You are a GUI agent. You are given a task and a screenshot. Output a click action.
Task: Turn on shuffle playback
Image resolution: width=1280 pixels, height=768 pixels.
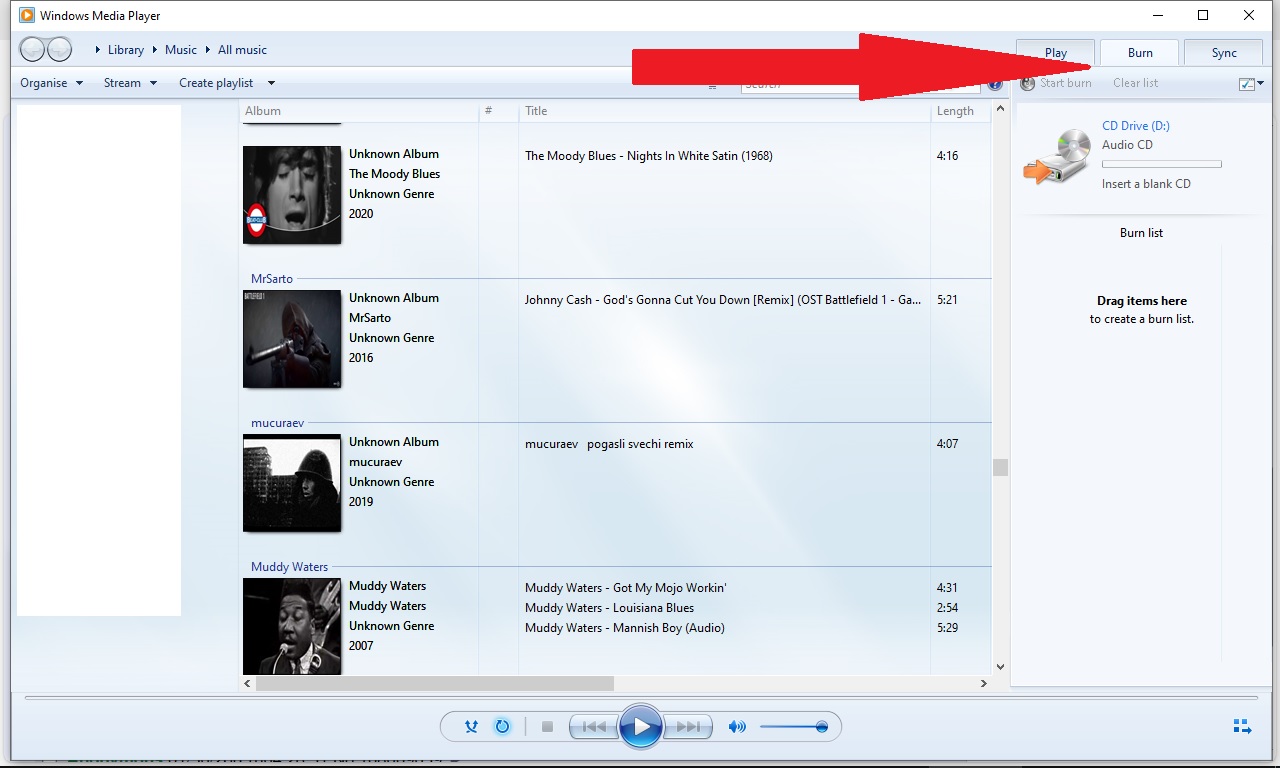(x=471, y=727)
